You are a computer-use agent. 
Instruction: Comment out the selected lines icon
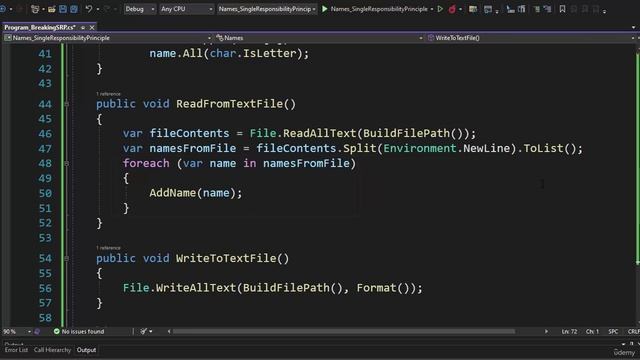(536, 9)
